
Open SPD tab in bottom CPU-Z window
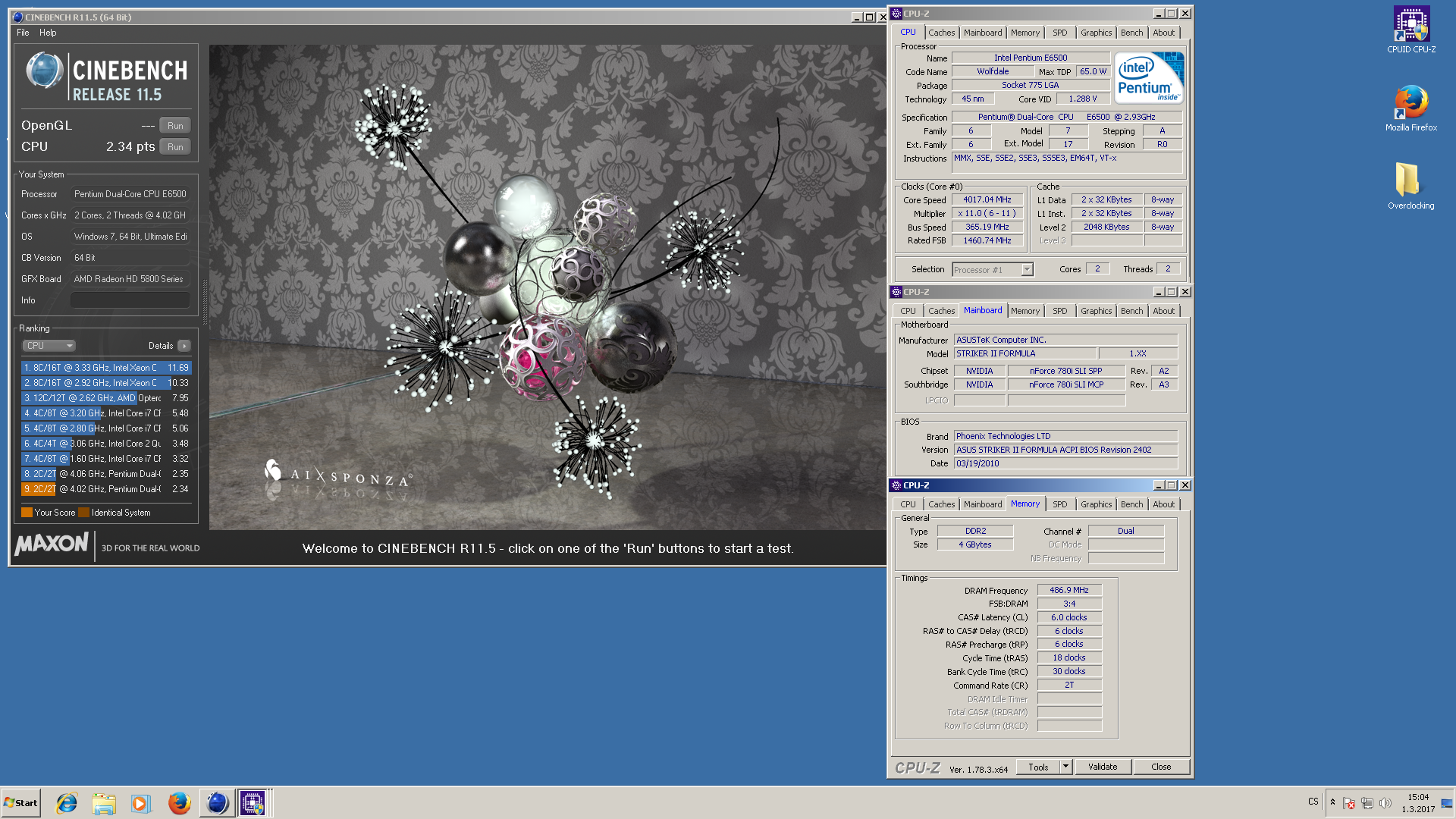[1059, 504]
